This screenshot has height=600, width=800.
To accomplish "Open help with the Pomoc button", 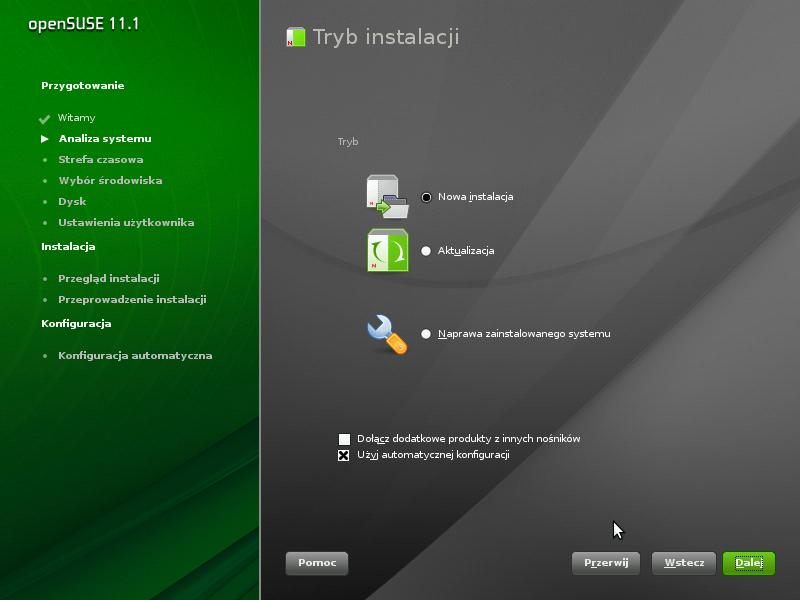I will 317,563.
